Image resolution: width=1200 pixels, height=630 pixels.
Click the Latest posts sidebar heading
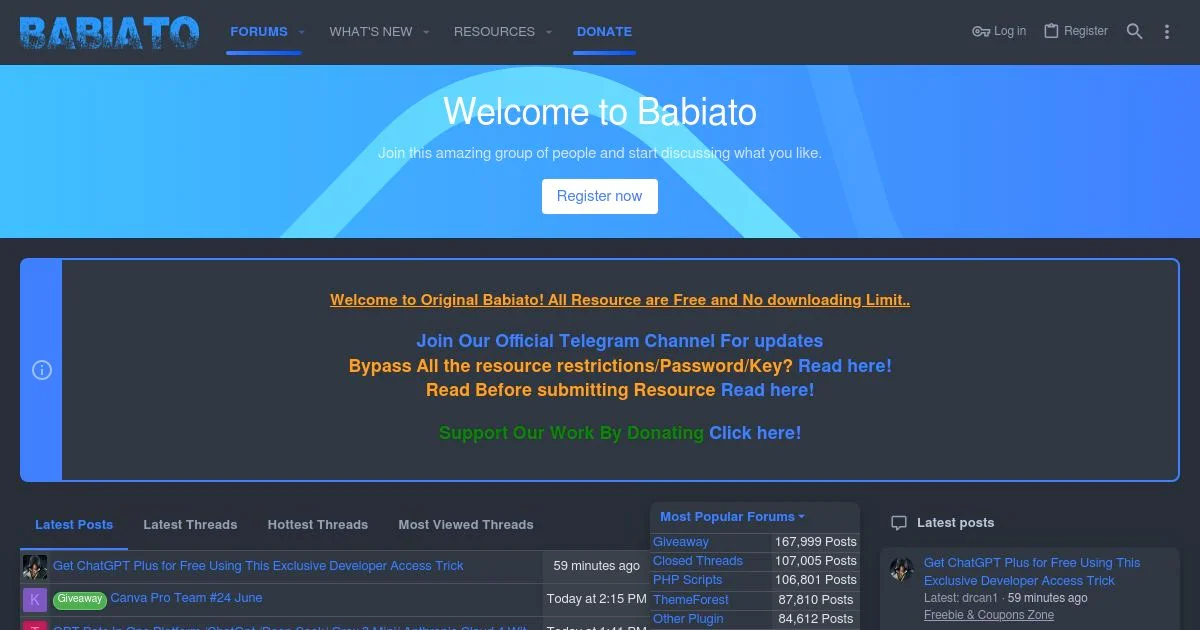coord(955,523)
